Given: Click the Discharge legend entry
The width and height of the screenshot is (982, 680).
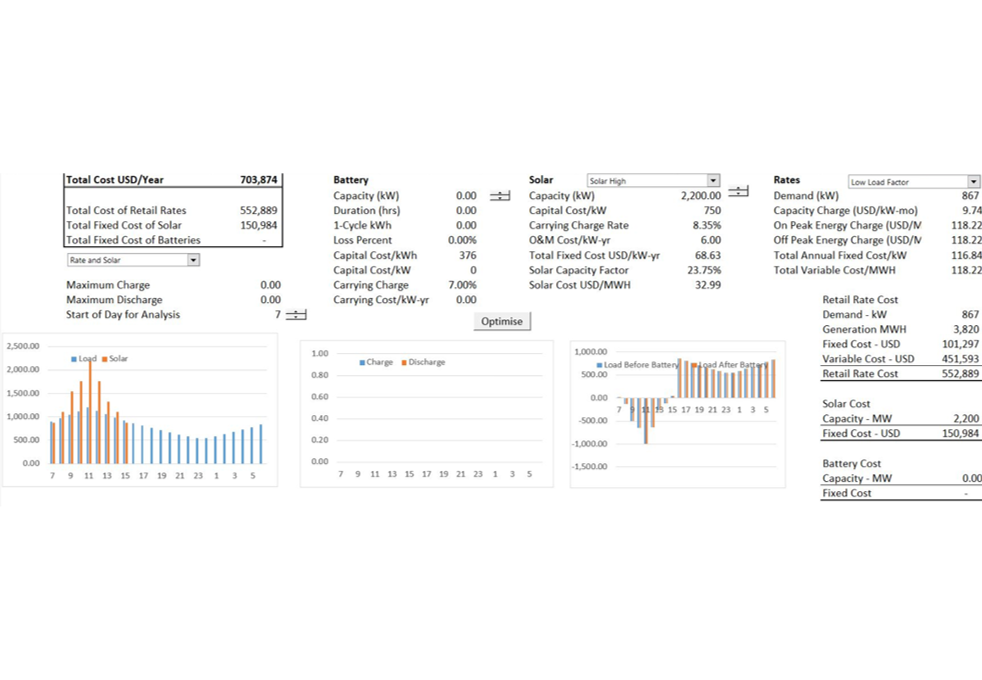Looking at the screenshot, I should click(x=423, y=362).
